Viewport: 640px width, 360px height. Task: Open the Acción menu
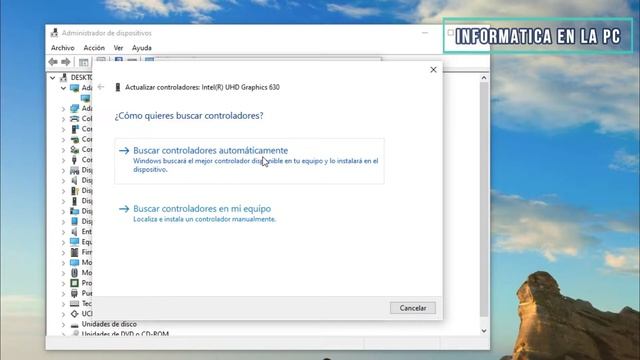pyautogui.click(x=94, y=48)
